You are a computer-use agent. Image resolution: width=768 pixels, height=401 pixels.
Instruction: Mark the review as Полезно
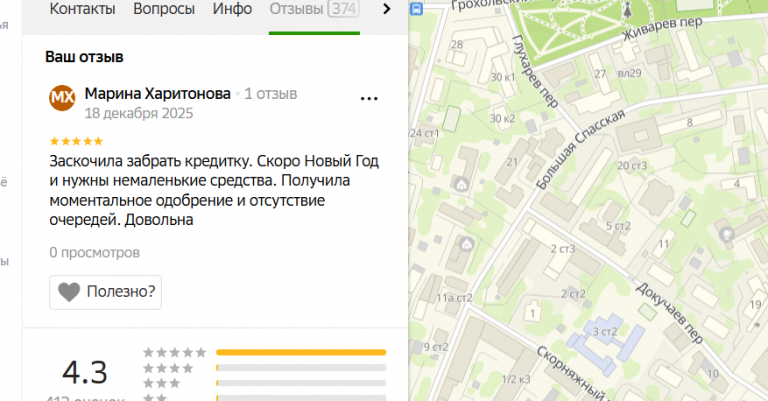(105, 292)
